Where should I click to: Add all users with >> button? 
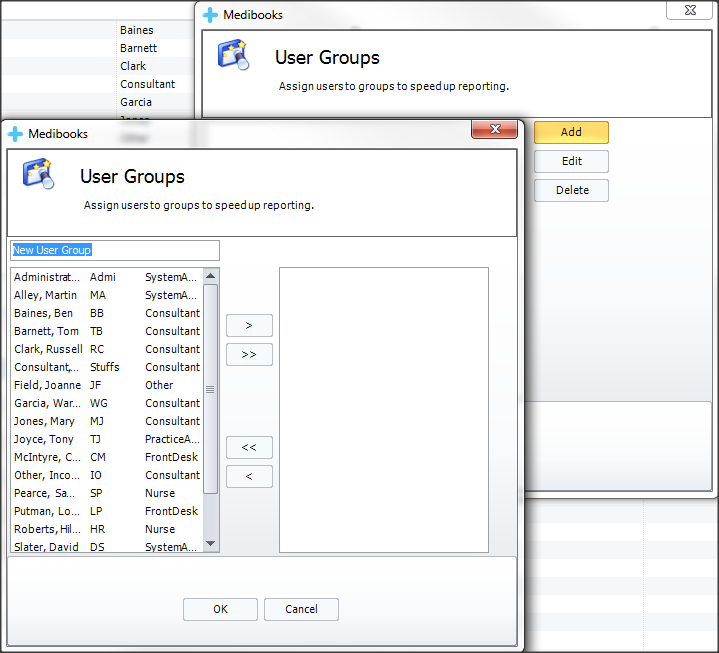tap(249, 355)
